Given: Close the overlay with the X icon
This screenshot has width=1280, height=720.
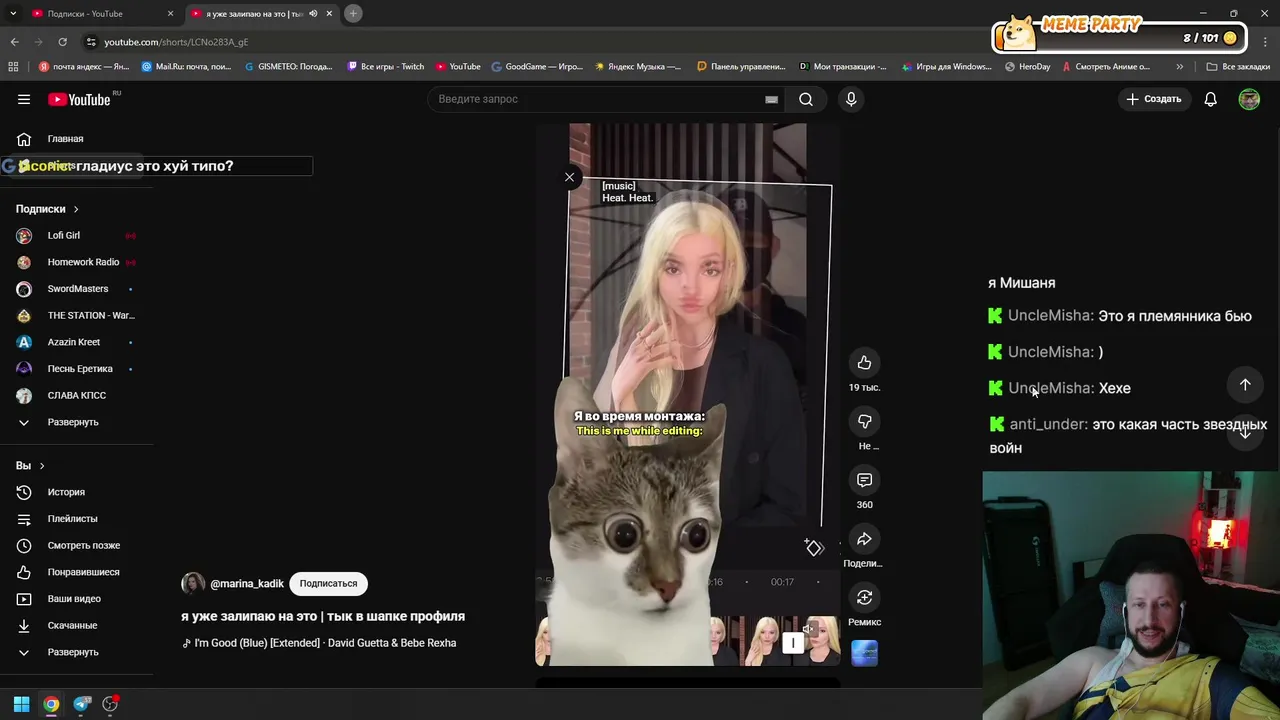Looking at the screenshot, I should click(569, 177).
